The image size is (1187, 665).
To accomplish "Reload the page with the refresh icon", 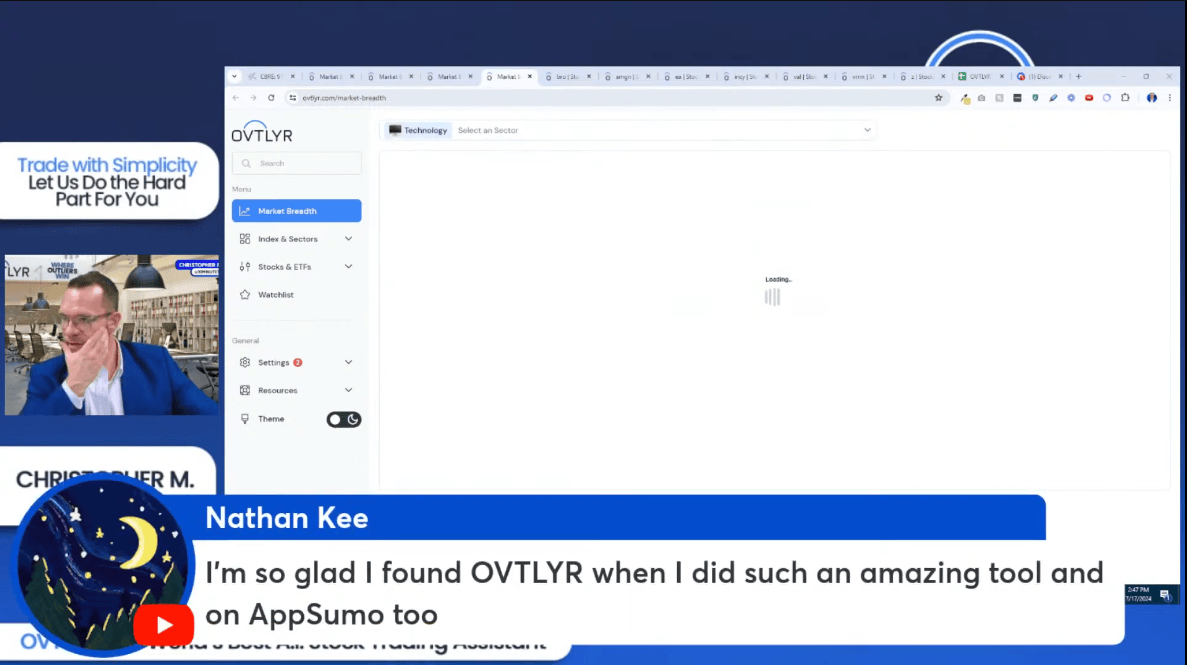I will pos(271,98).
